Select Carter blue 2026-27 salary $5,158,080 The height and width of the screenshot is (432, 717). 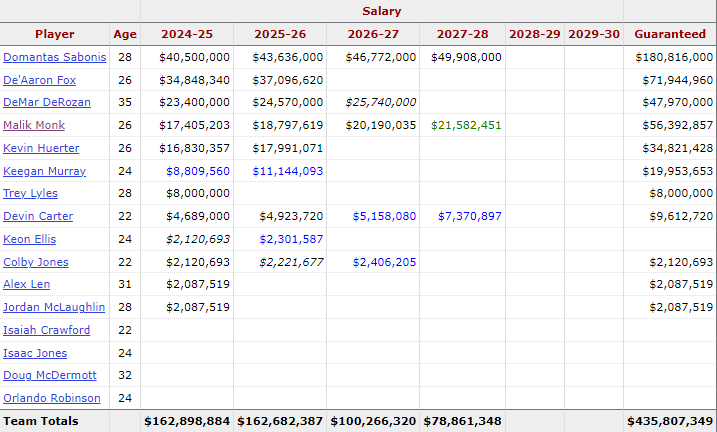pyautogui.click(x=384, y=216)
